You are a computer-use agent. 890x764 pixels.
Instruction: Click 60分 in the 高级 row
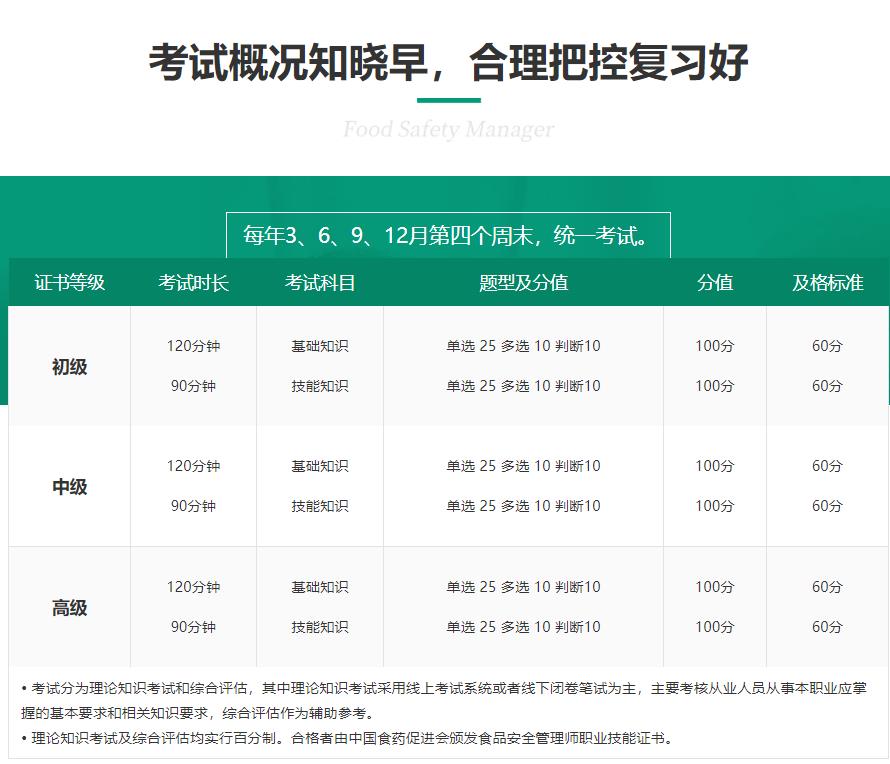pos(826,585)
